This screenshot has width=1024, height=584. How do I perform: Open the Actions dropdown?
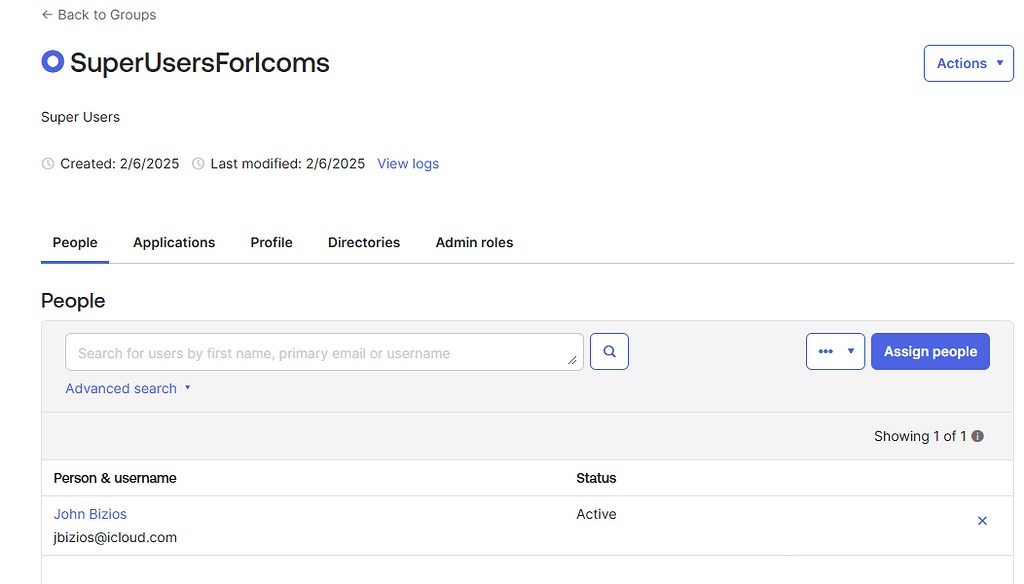click(968, 63)
